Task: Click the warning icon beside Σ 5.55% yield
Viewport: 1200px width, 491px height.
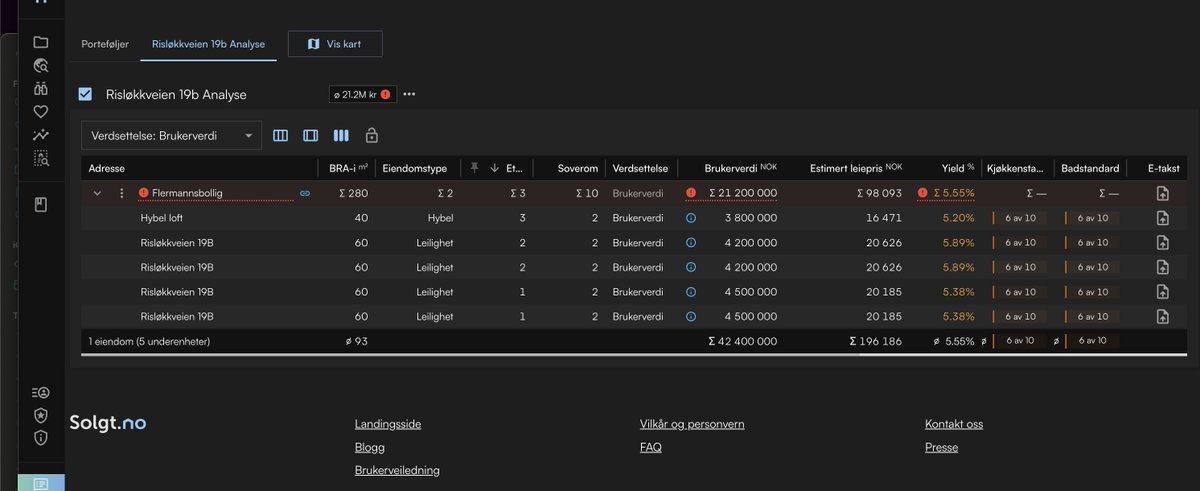Action: (x=923, y=193)
